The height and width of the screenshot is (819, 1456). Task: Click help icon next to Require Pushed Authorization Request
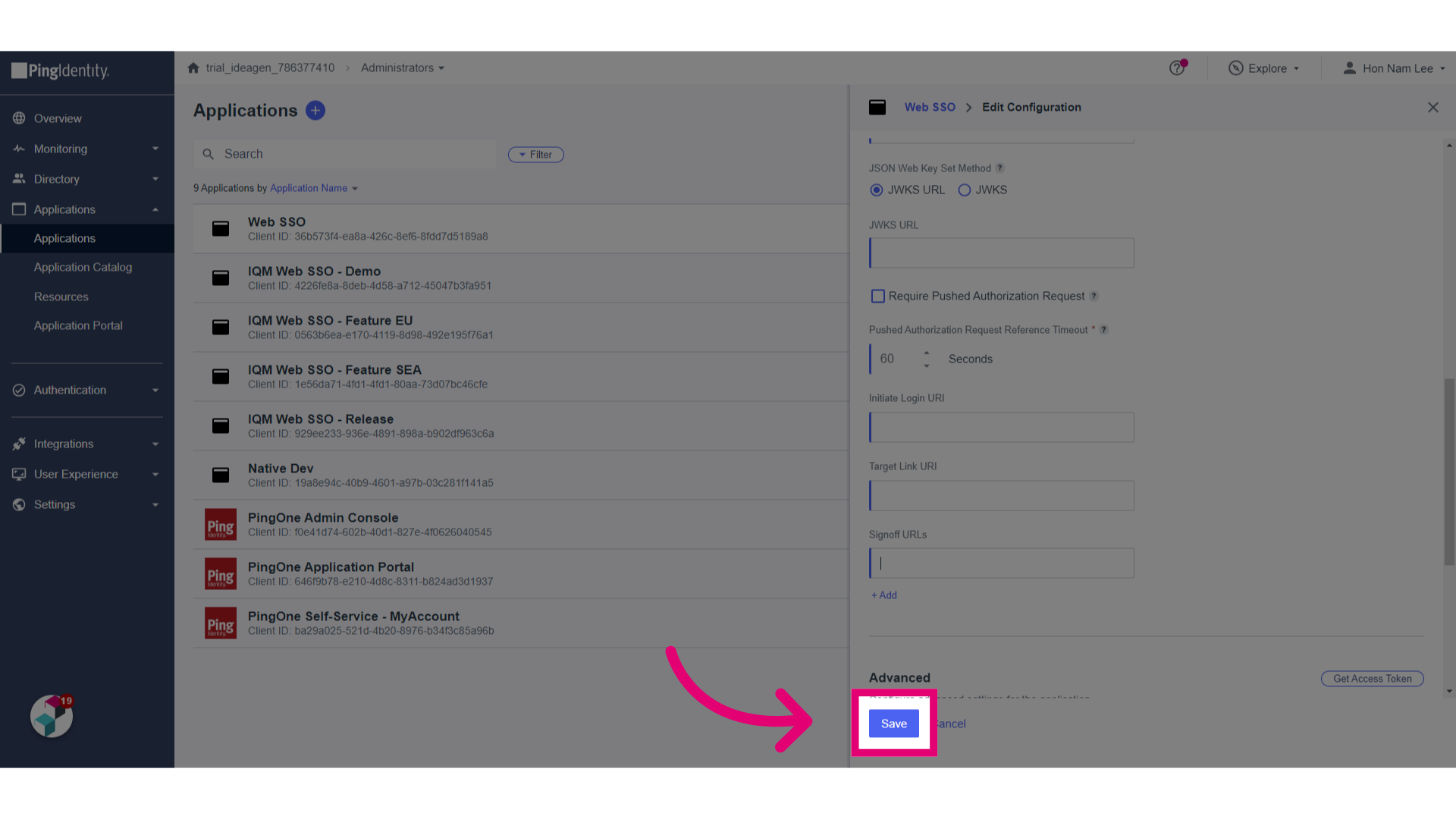point(1094,297)
